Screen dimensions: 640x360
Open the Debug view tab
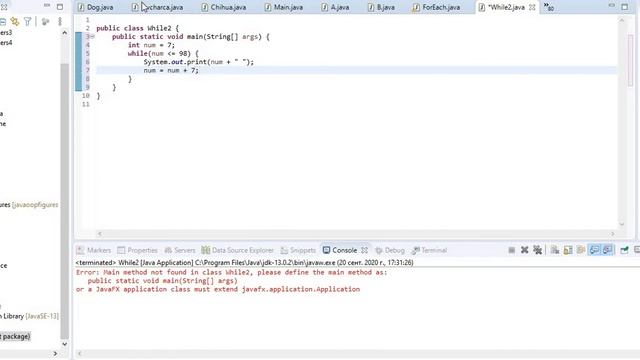click(390, 250)
